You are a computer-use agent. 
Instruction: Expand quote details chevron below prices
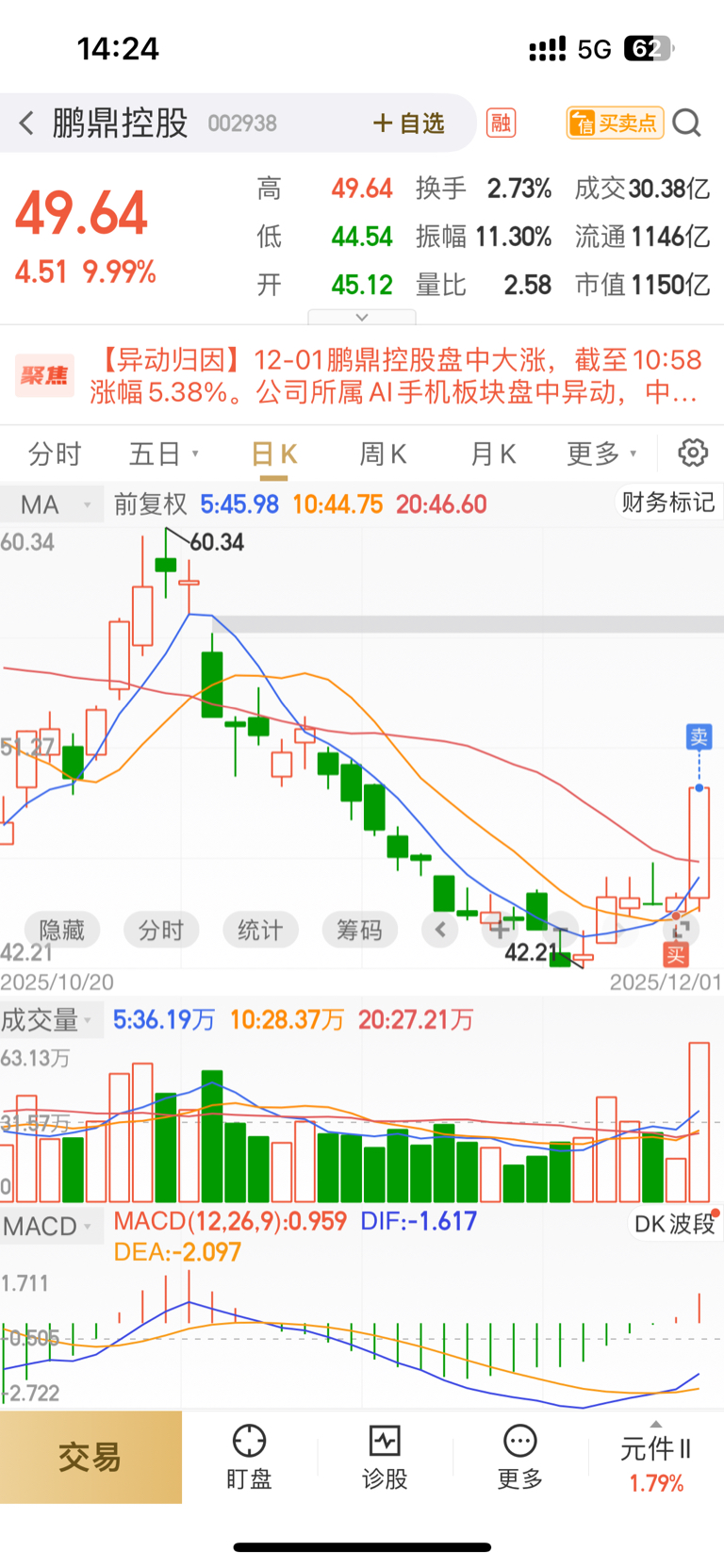click(x=362, y=317)
